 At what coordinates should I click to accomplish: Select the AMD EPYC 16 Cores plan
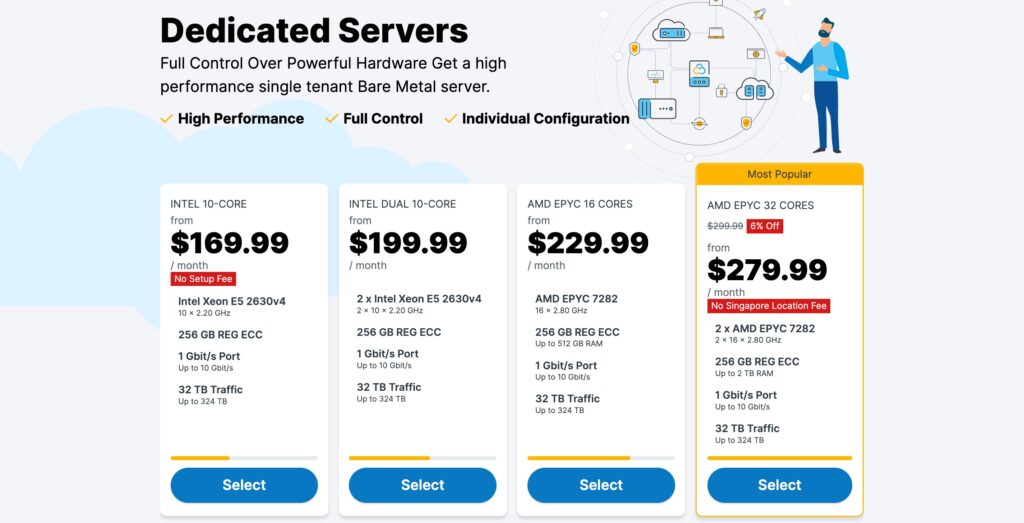pos(601,485)
